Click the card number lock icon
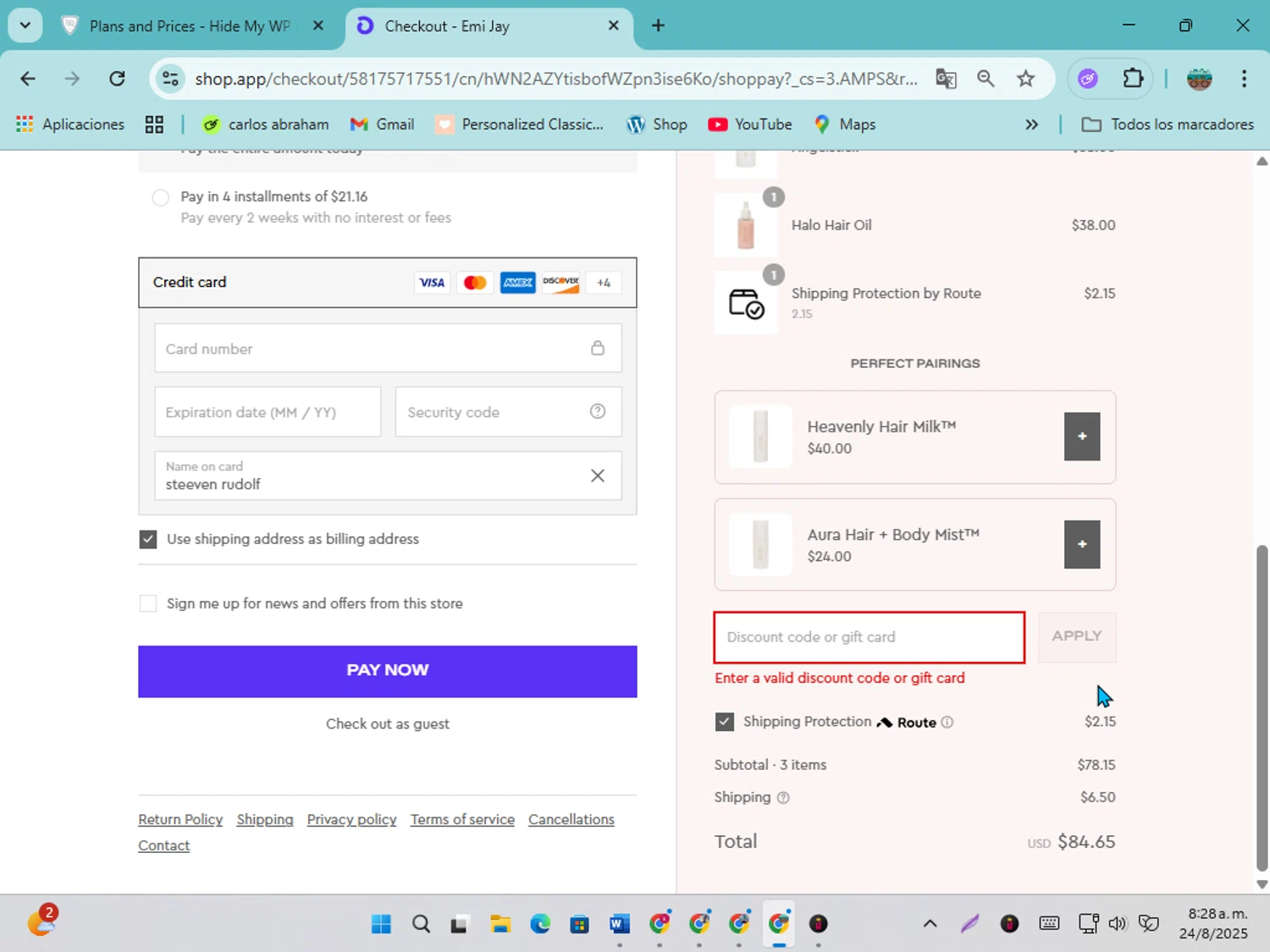The height and width of the screenshot is (952, 1270). pos(598,348)
